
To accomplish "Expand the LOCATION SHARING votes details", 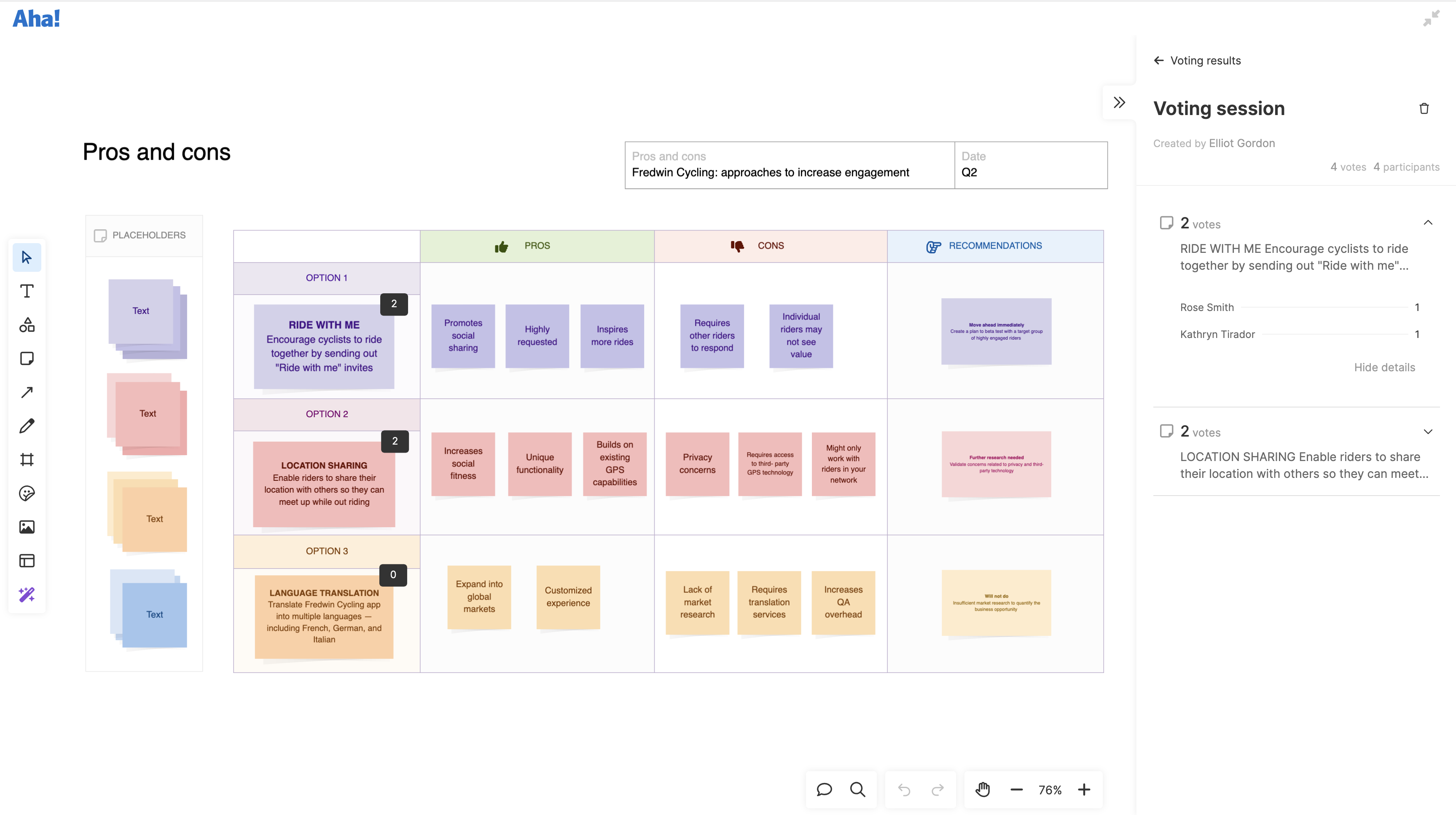I will click(x=1428, y=431).
